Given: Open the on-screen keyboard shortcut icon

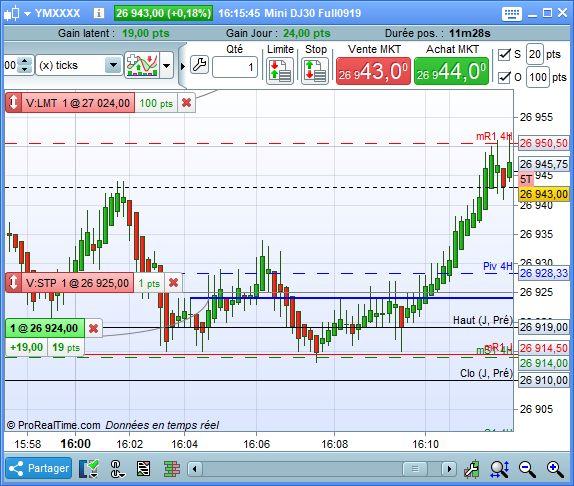Looking at the screenshot, I should (x=511, y=14).
